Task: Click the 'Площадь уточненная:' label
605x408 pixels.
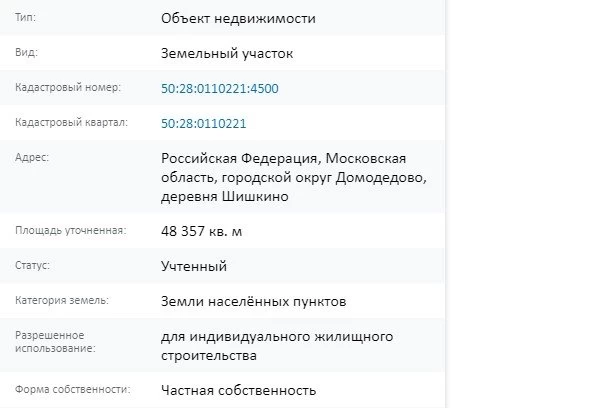Action: click(x=70, y=231)
